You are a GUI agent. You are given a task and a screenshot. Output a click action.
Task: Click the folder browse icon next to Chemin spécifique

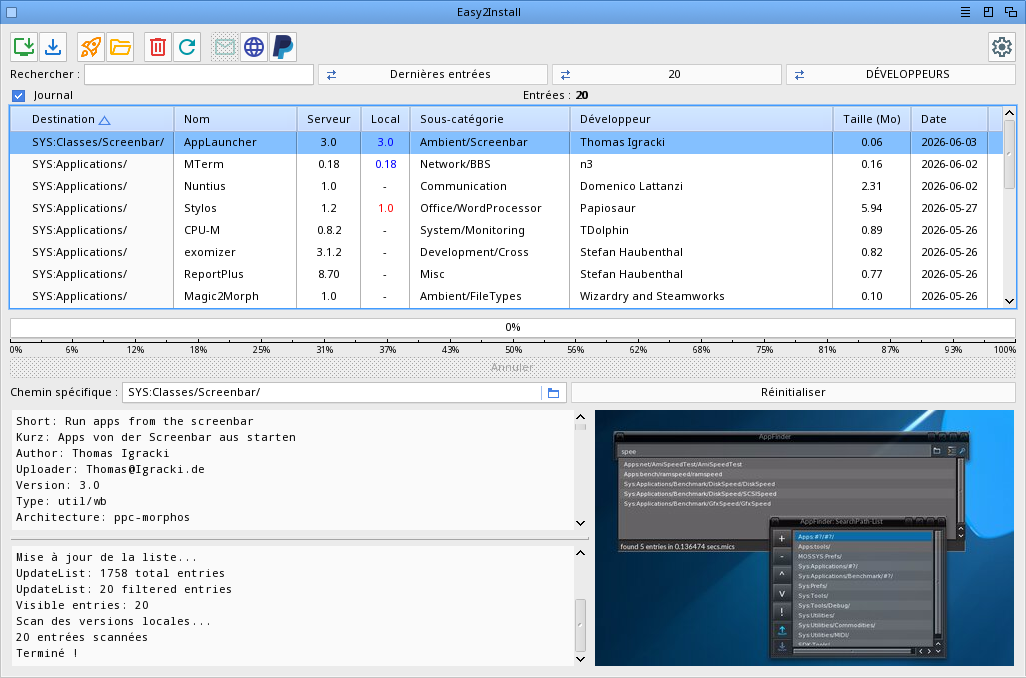pos(554,393)
